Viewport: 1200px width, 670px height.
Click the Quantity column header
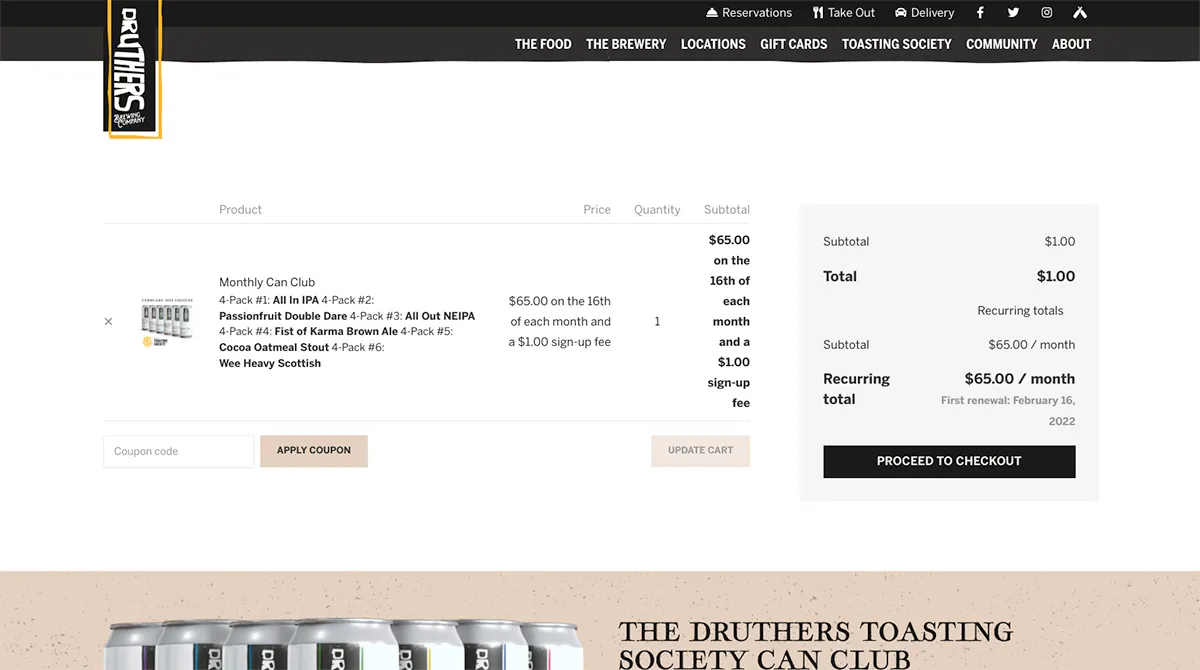pyautogui.click(x=657, y=210)
